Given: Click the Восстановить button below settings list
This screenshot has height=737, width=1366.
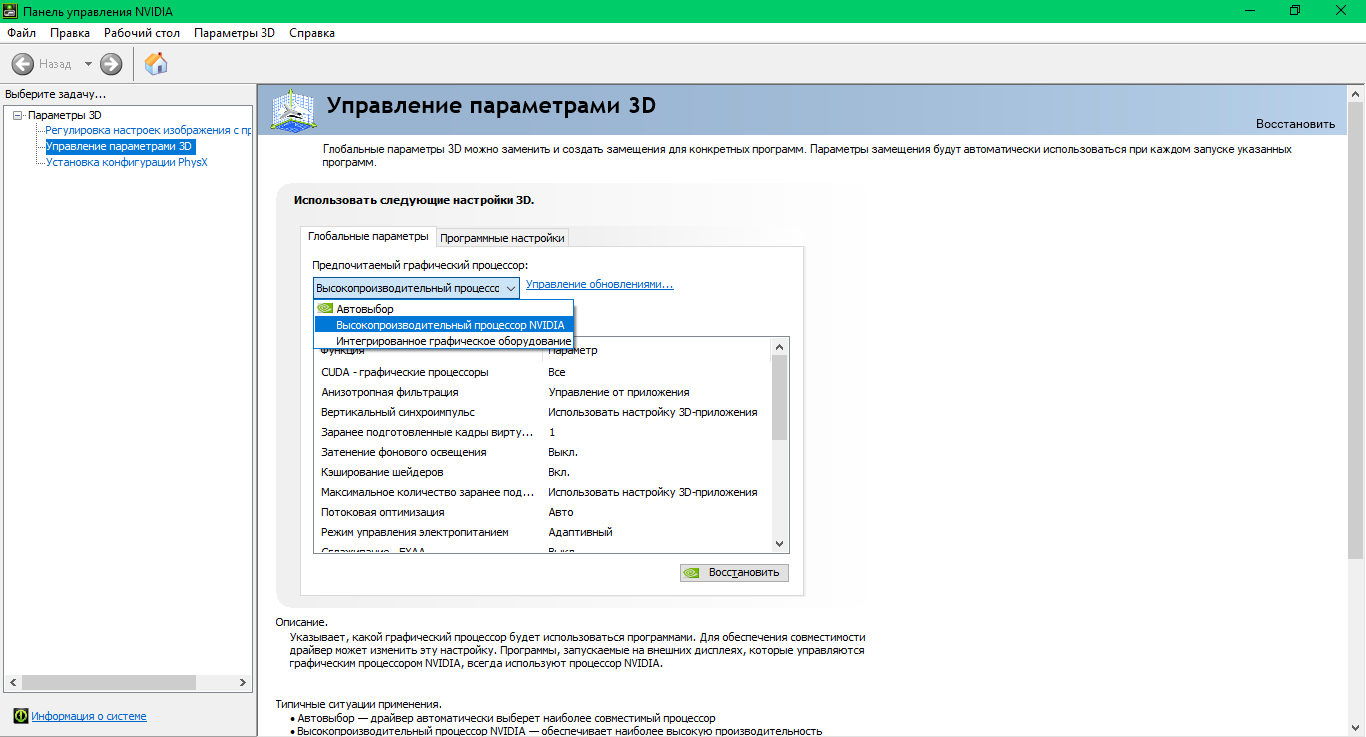Looking at the screenshot, I should tap(734, 573).
